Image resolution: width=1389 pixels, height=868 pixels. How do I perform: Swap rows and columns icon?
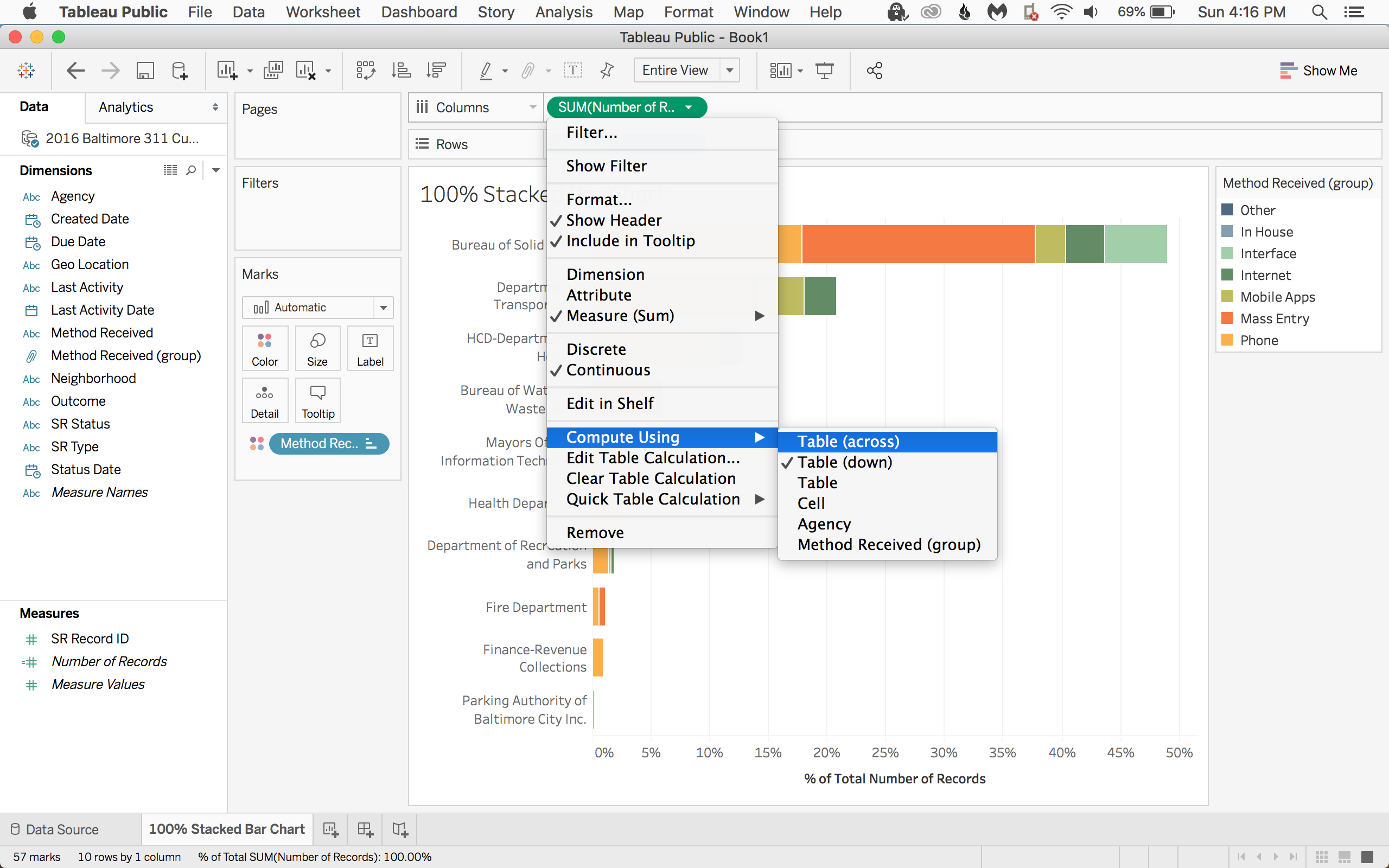pos(366,71)
